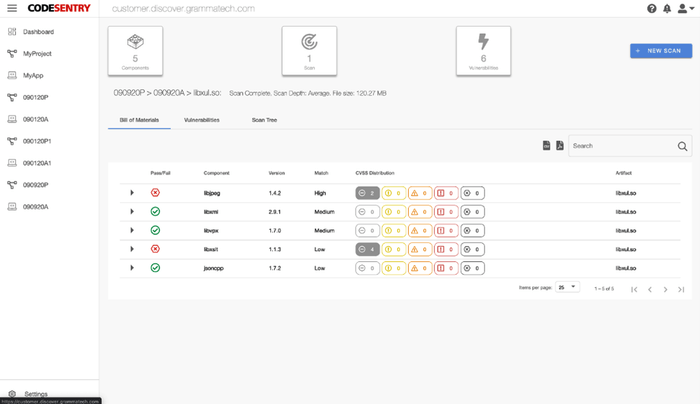This screenshot has width=700, height=404.
Task: Open the notifications bell
Action: pyautogui.click(x=667, y=9)
